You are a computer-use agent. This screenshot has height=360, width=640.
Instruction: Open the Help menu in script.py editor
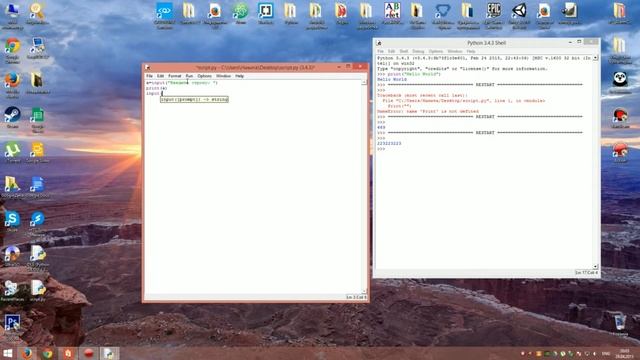click(x=239, y=76)
